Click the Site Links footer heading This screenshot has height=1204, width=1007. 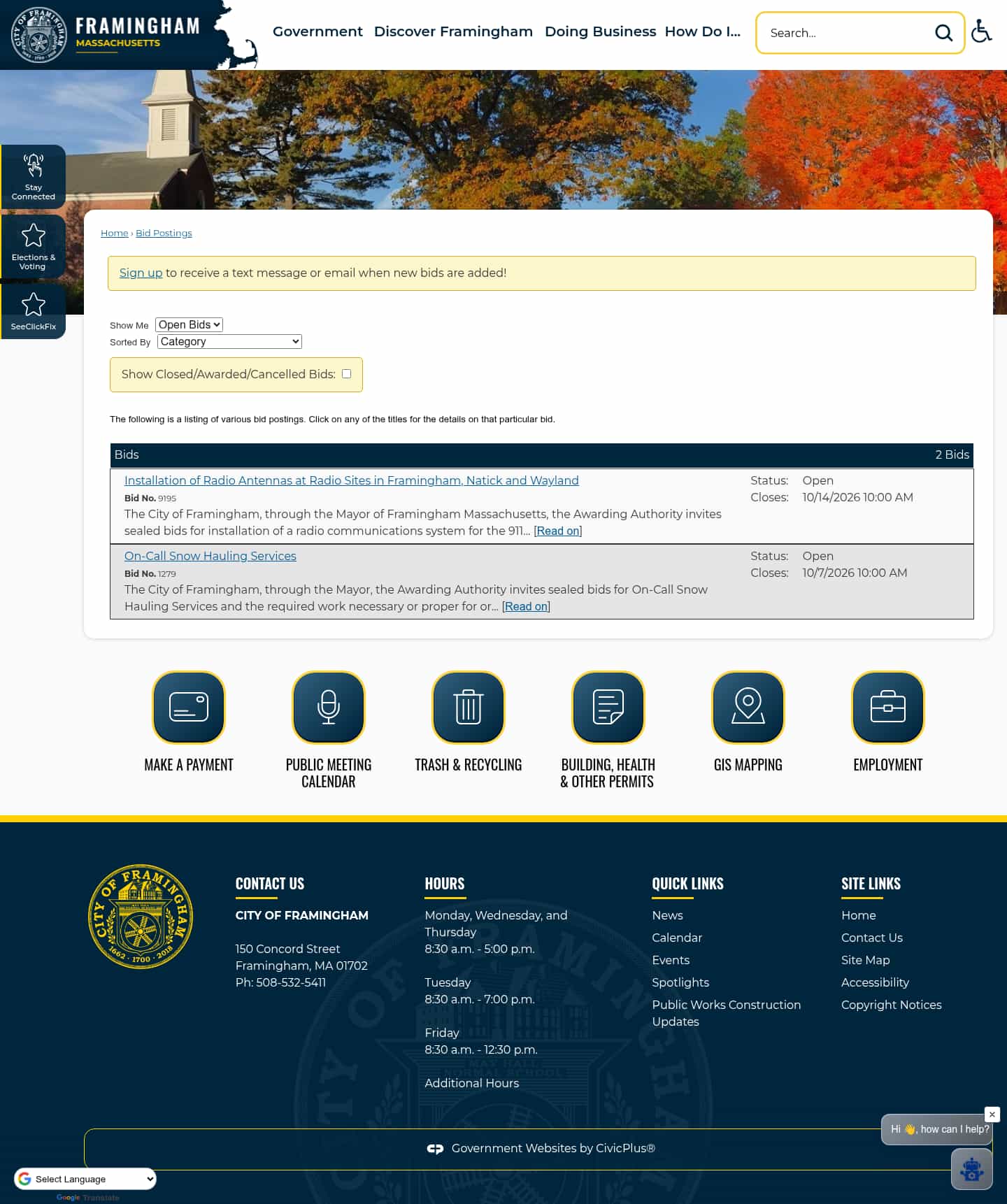(871, 884)
